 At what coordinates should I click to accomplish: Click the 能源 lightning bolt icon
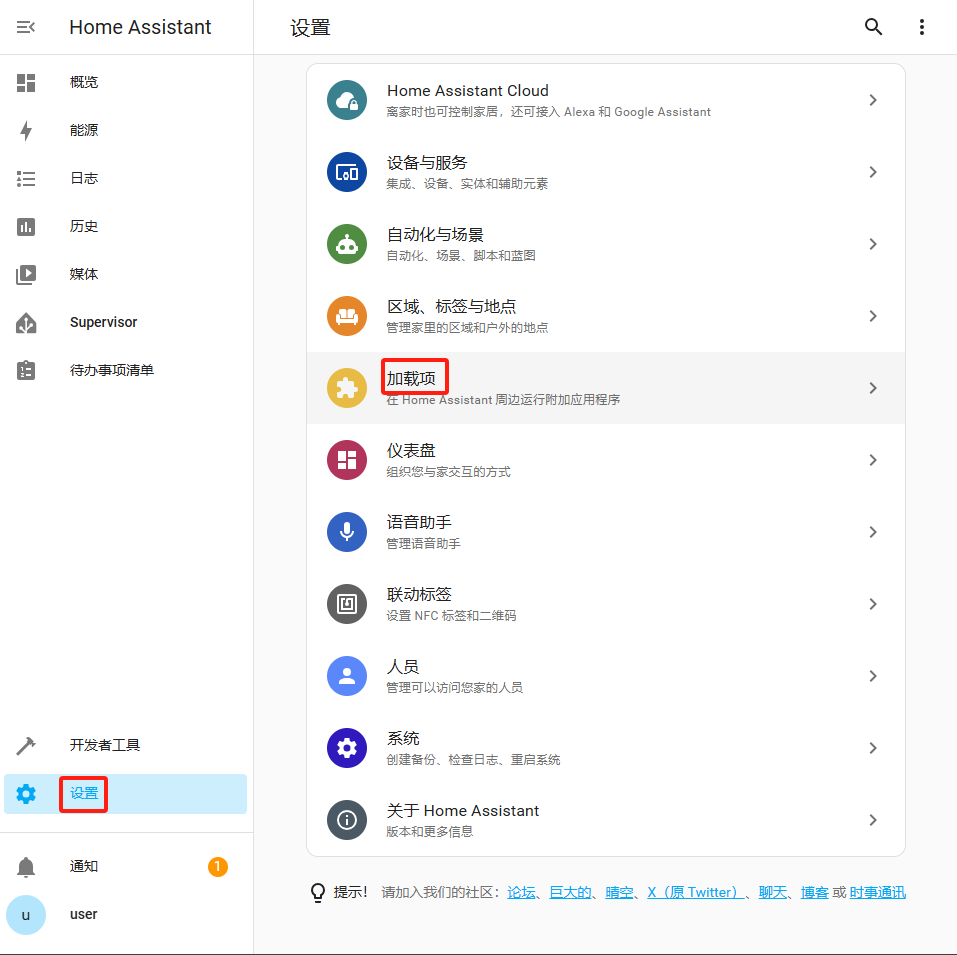point(26,131)
